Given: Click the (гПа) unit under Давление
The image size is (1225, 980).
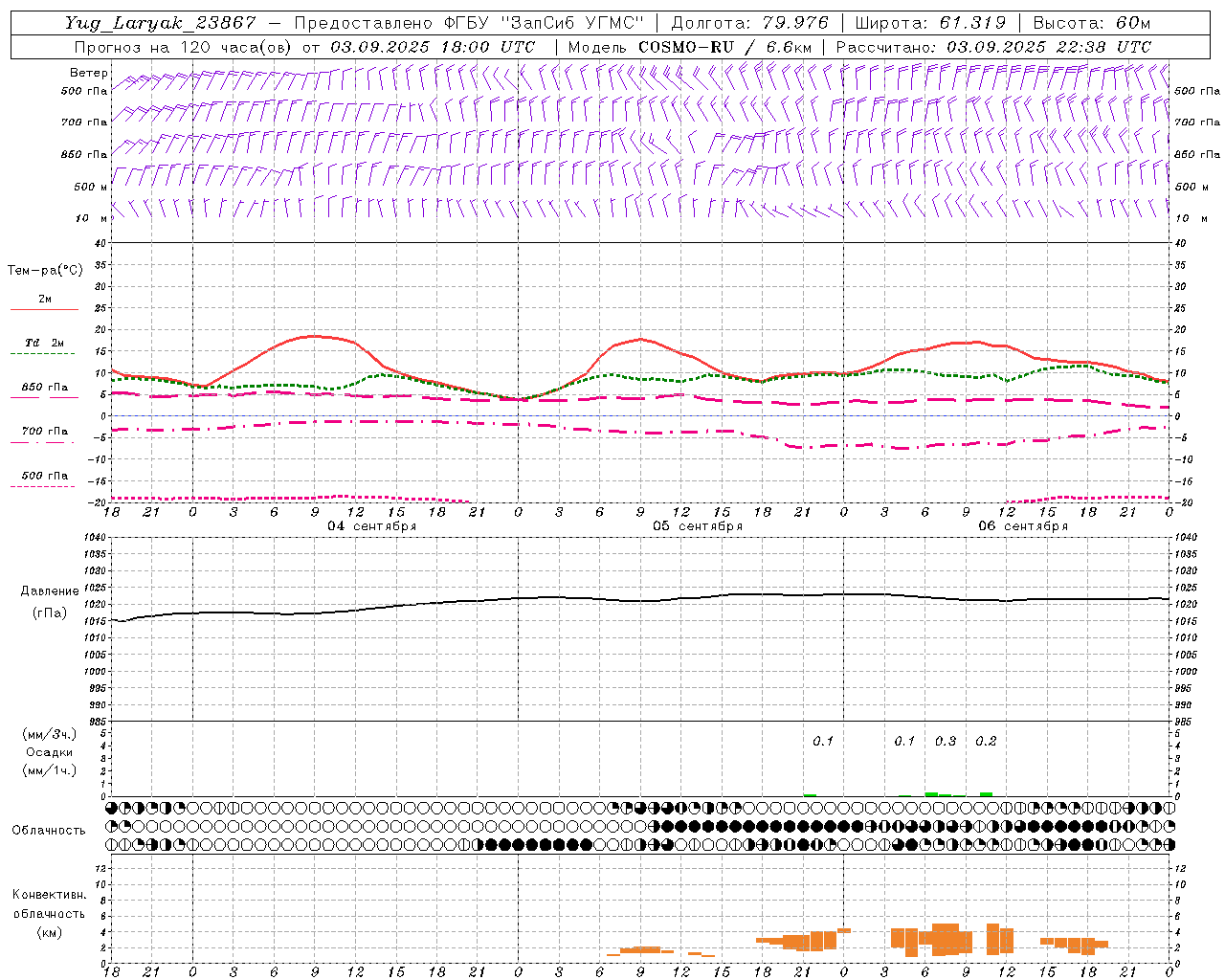Looking at the screenshot, I should tap(49, 612).
